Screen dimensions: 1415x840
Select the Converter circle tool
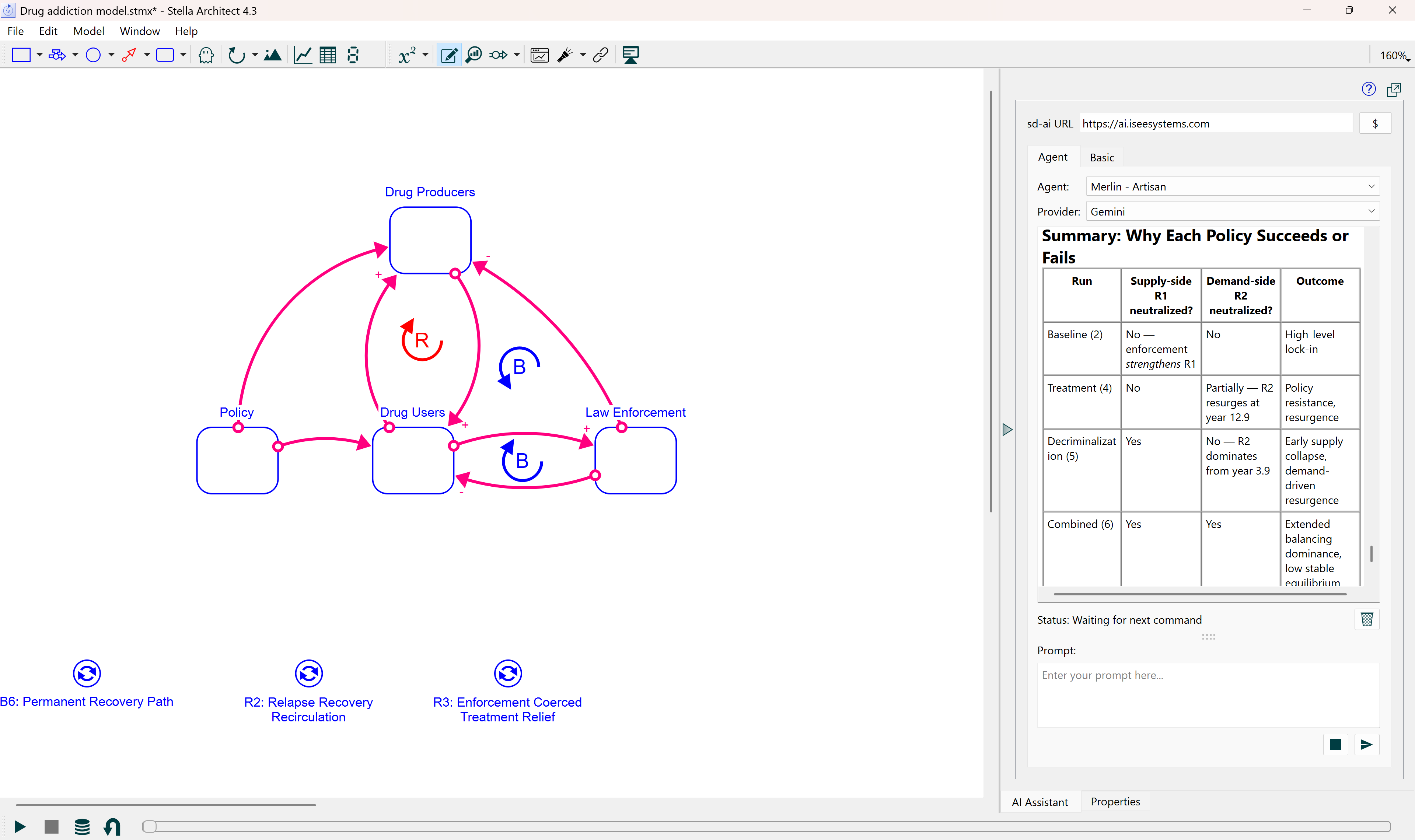point(93,55)
